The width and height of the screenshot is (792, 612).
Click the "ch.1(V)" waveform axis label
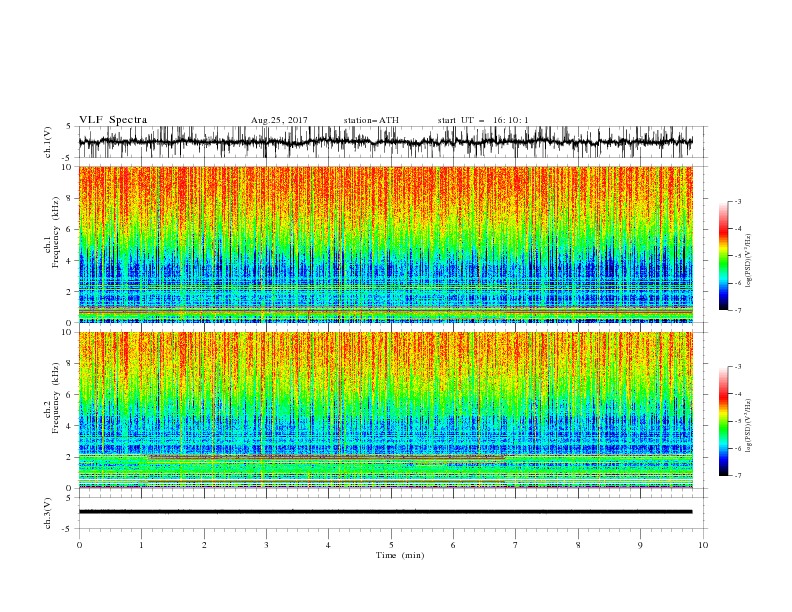tap(48, 142)
